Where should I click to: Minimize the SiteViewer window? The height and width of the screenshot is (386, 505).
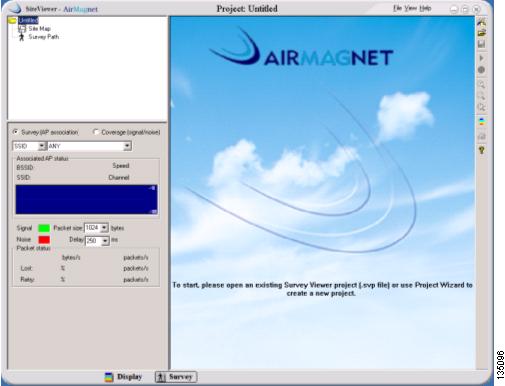tap(454, 10)
